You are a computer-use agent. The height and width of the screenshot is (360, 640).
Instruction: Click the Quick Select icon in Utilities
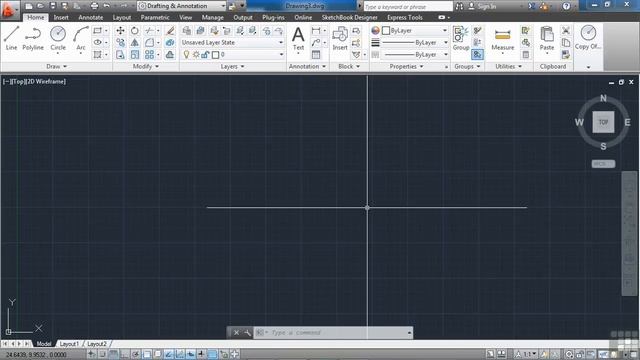point(526,31)
